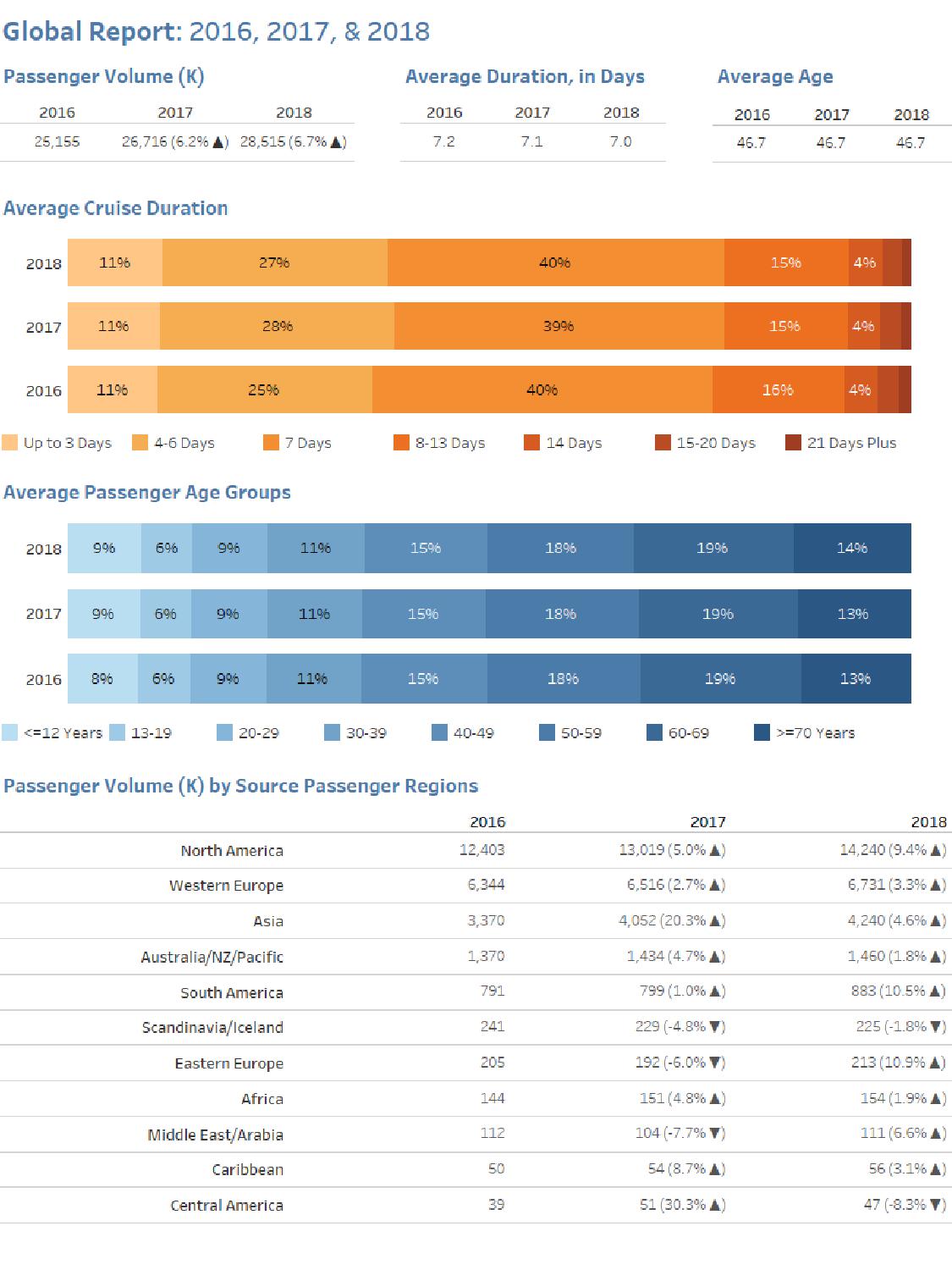
Task: Click the 14% segment of the 2018 age bar
Action: pyautogui.click(x=852, y=548)
